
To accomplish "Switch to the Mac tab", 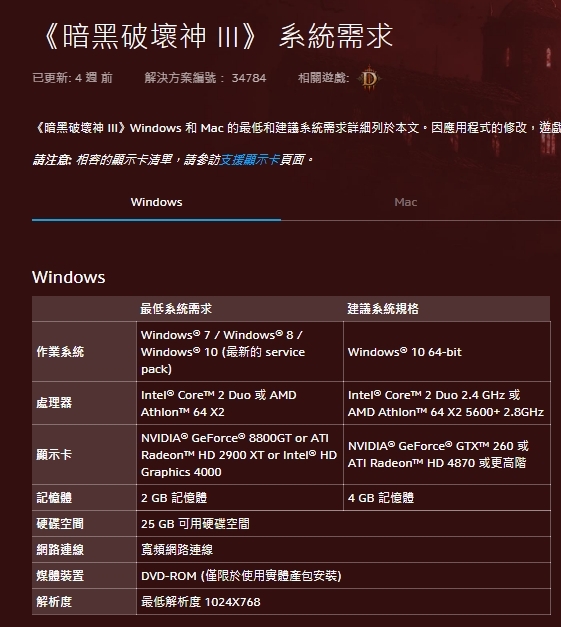I will [405, 202].
